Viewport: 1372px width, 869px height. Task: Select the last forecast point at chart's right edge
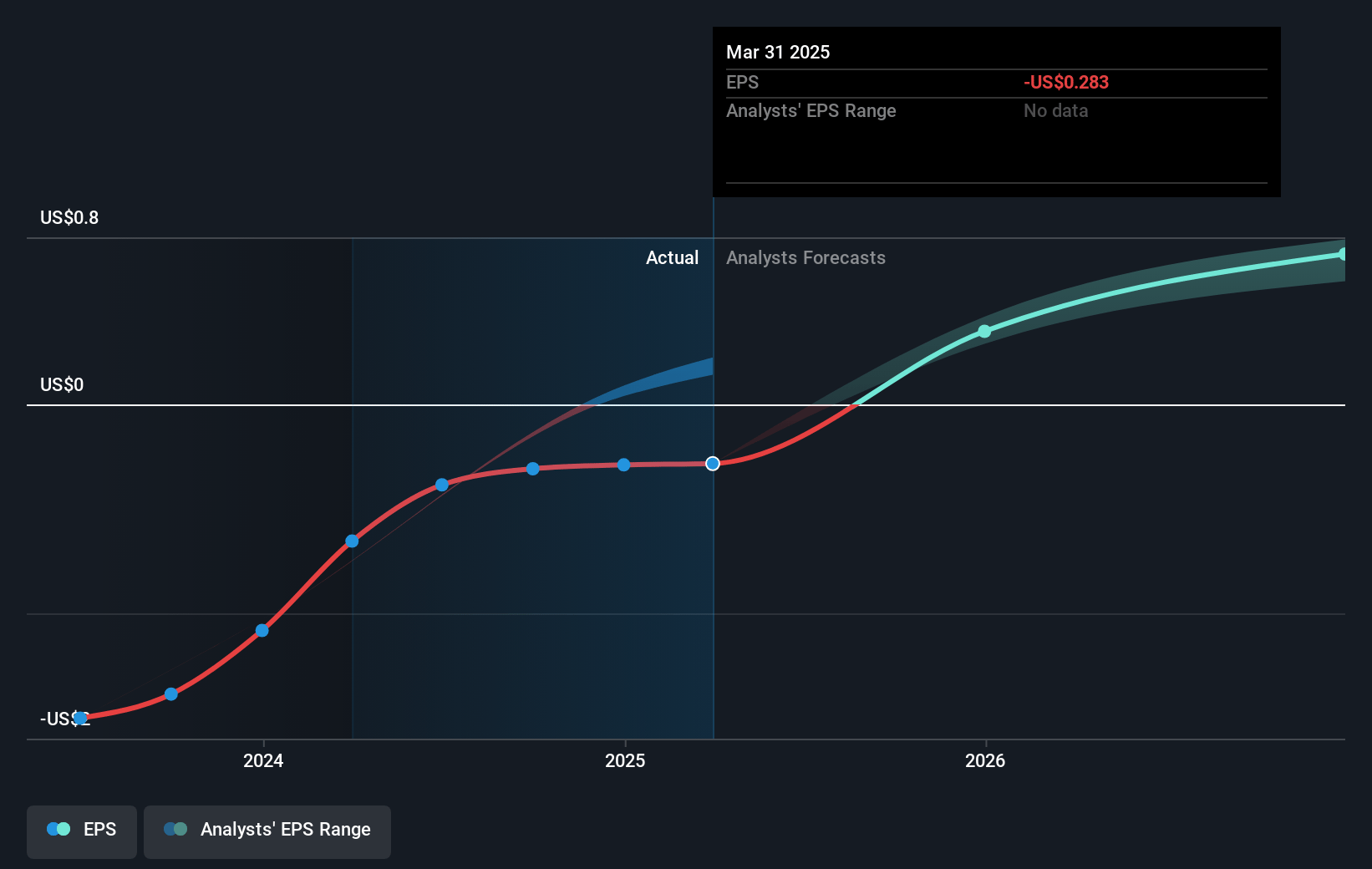coord(1343,254)
